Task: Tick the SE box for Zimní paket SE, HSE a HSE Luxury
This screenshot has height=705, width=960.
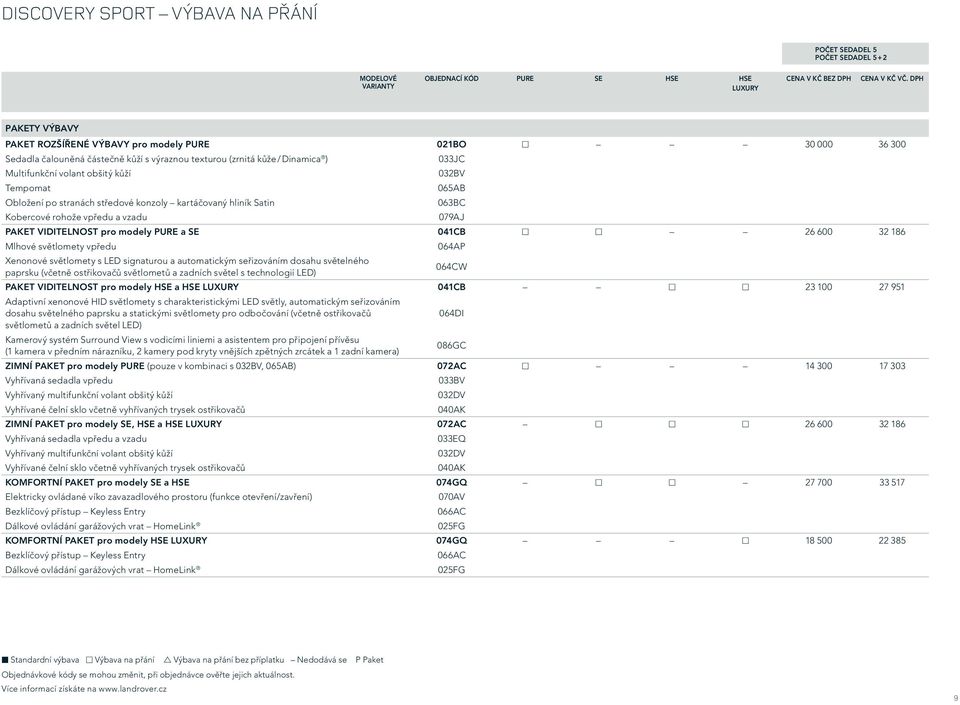Action: [598, 424]
